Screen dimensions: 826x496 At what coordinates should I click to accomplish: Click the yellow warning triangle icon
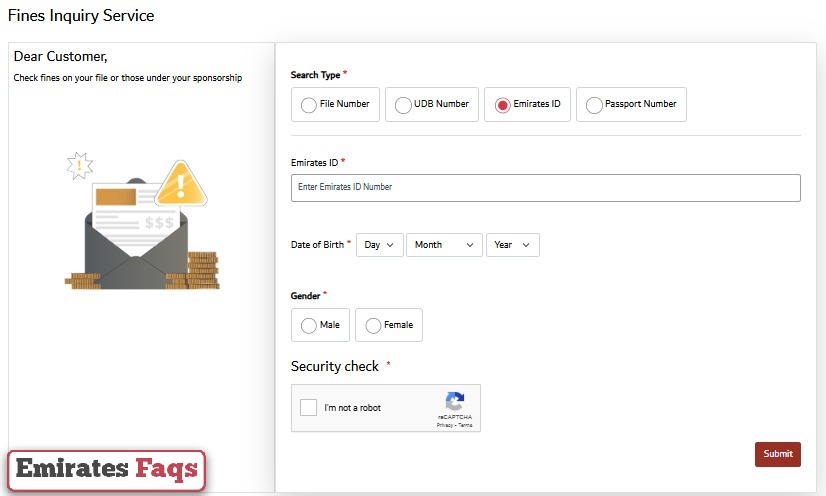[x=182, y=183]
